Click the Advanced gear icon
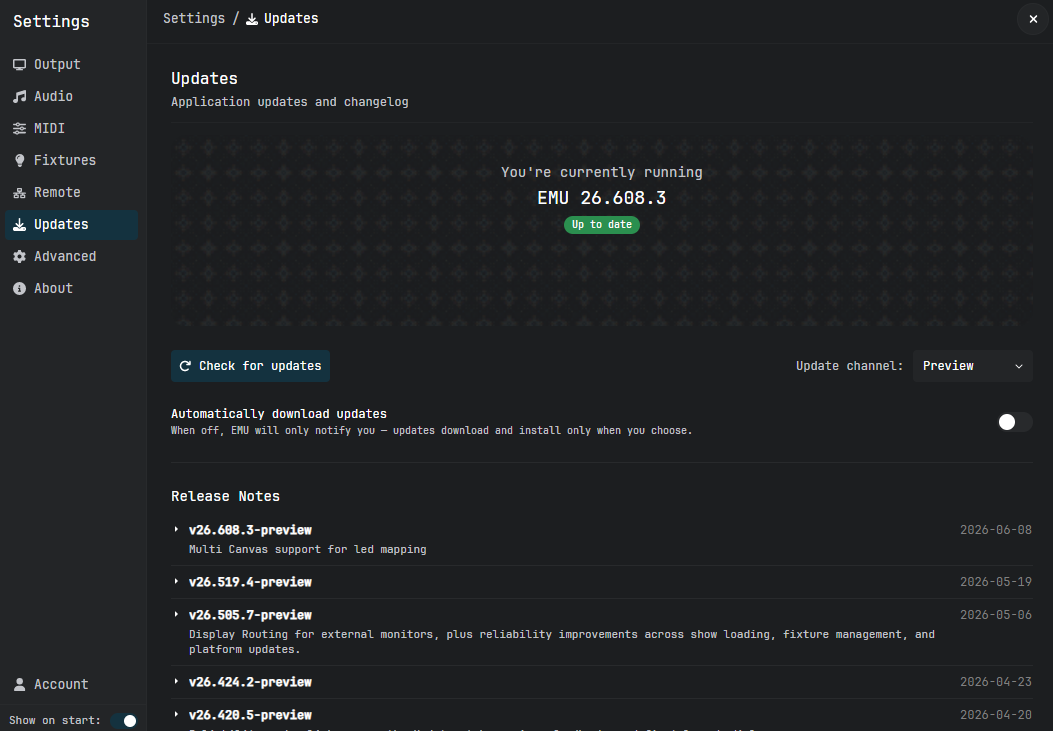This screenshot has width=1053, height=731. (19, 256)
